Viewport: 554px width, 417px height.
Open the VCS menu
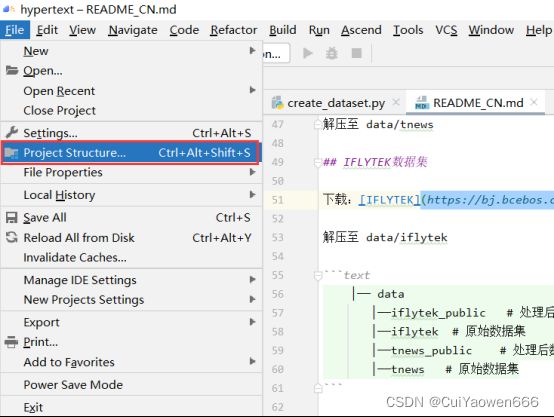446,30
